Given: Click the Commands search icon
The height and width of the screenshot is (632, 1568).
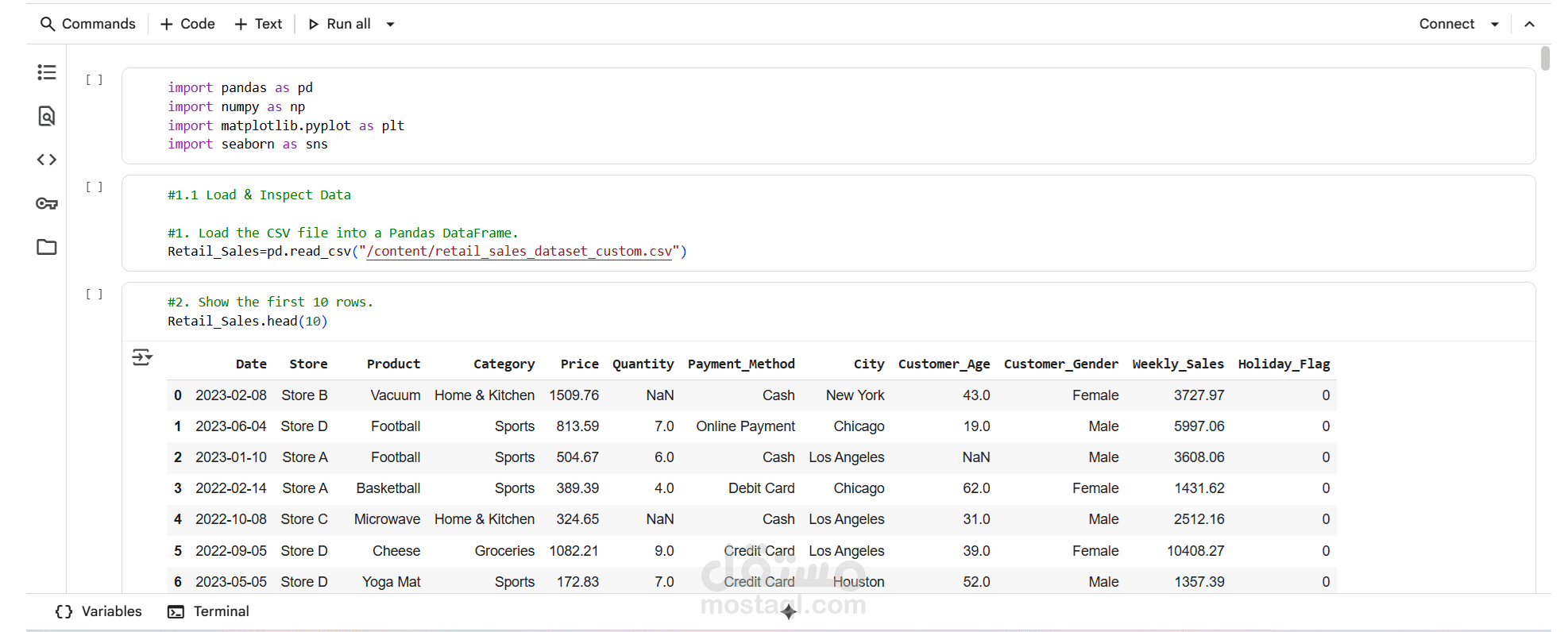Looking at the screenshot, I should point(48,24).
